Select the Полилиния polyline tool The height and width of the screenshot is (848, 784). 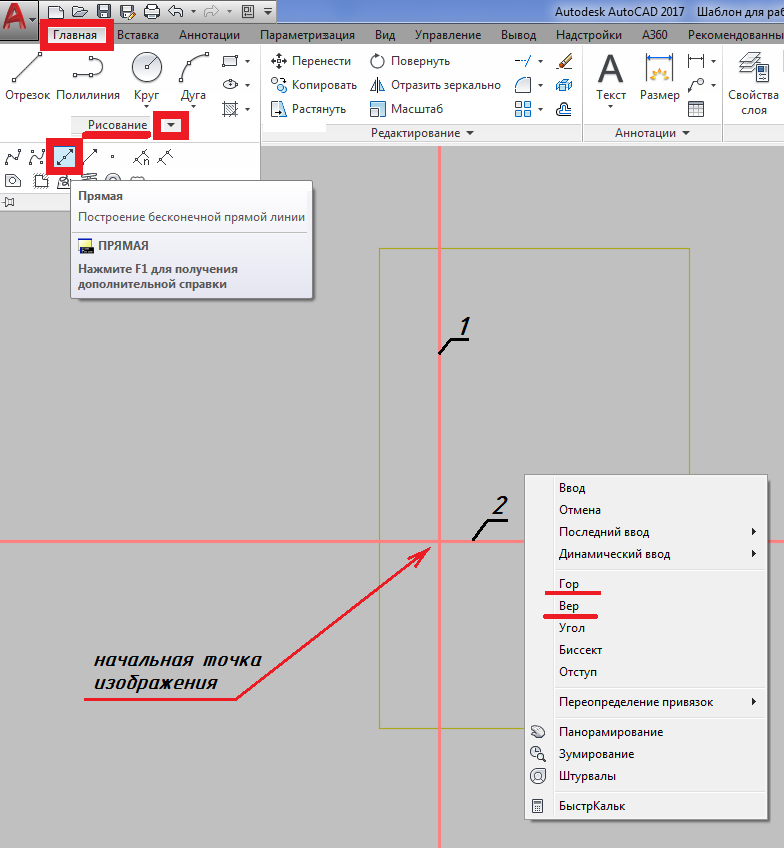tap(88, 76)
